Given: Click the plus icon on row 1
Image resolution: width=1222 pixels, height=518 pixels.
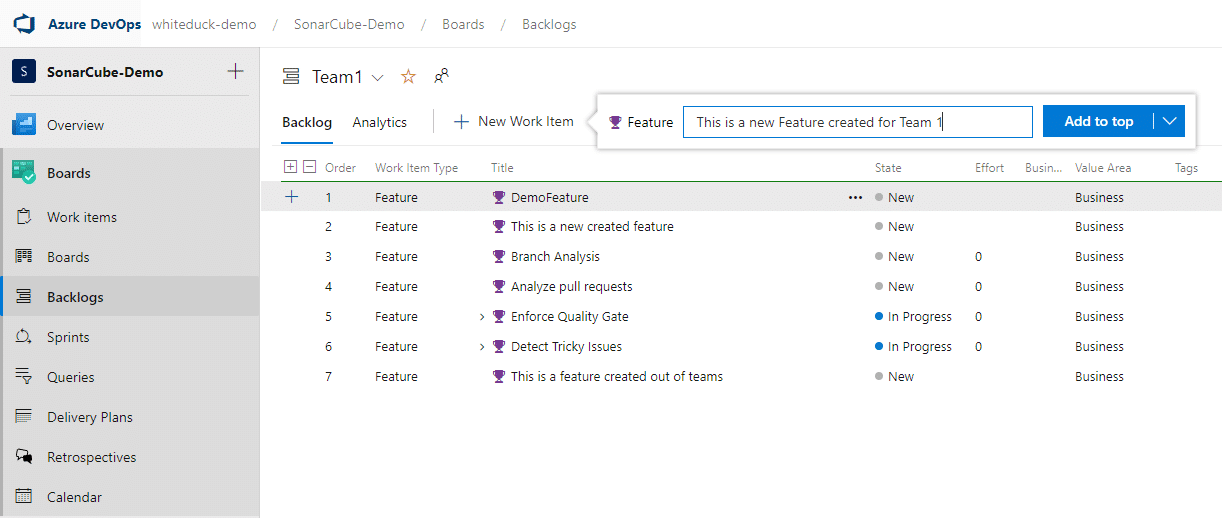Looking at the screenshot, I should point(291,197).
